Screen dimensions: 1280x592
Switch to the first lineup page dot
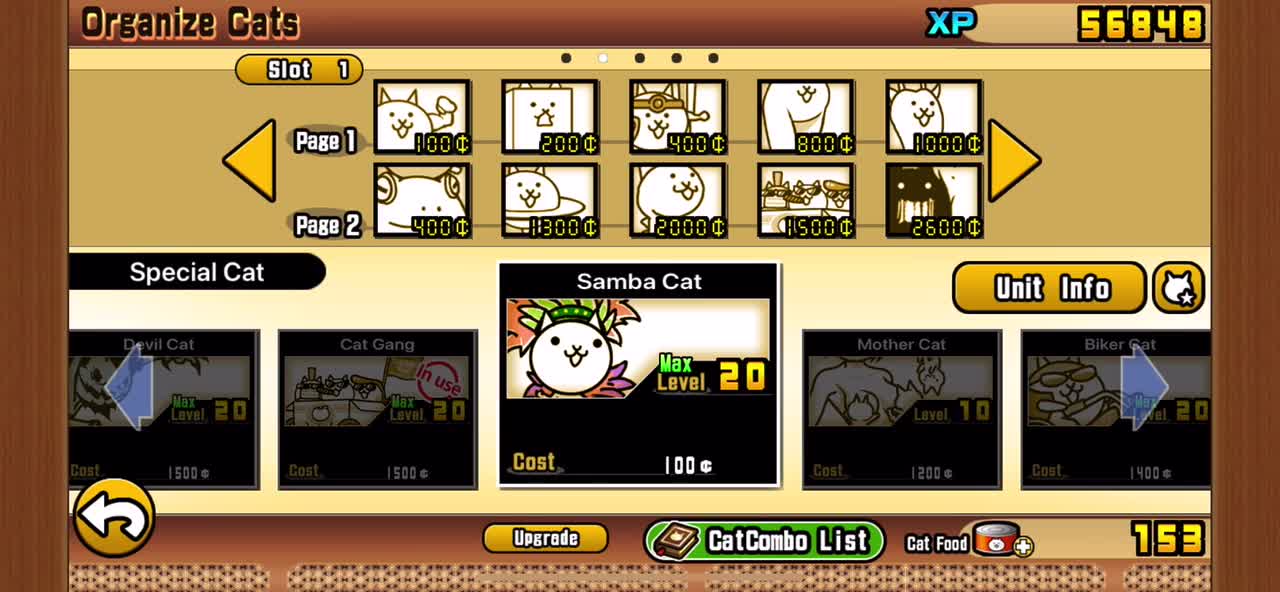click(x=566, y=58)
